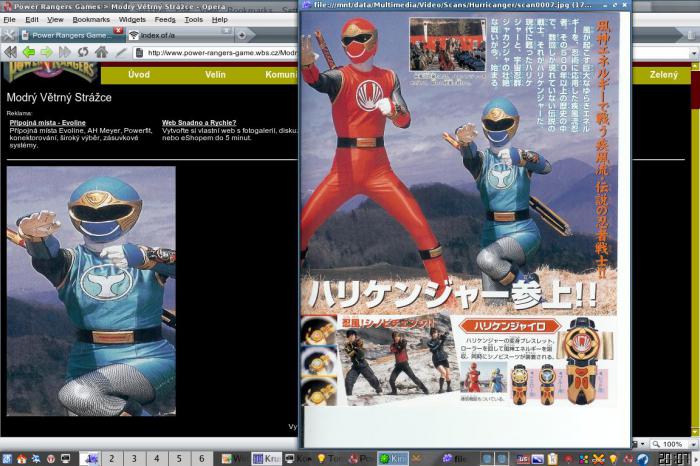Screen dimensions: 700x466
Task: Reload the page in Opera
Action: pos(83,52)
